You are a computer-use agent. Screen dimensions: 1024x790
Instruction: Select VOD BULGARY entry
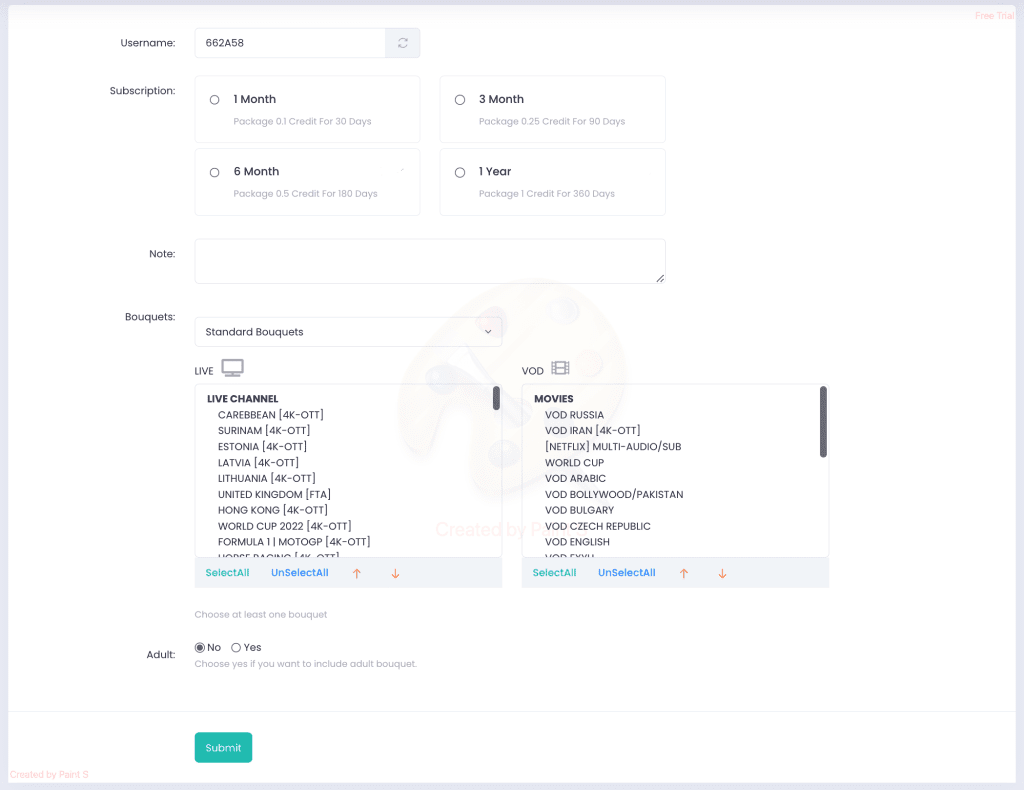579,510
